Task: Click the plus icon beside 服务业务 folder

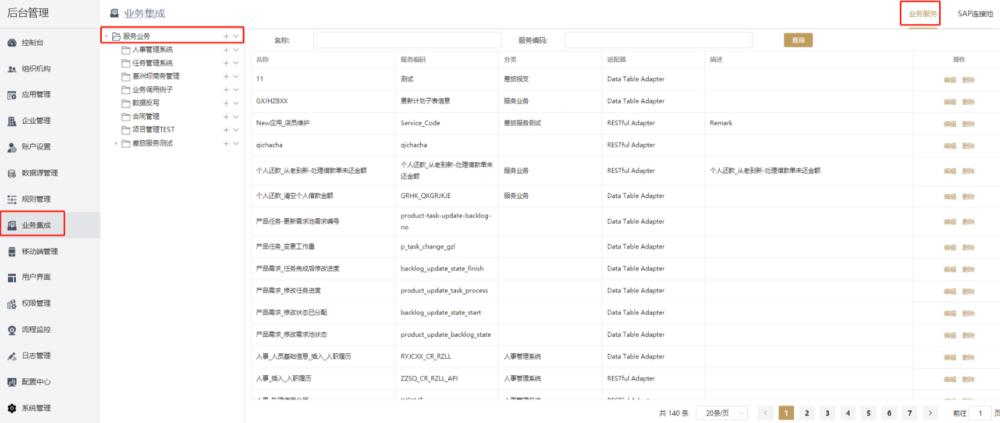Action: [x=226, y=36]
